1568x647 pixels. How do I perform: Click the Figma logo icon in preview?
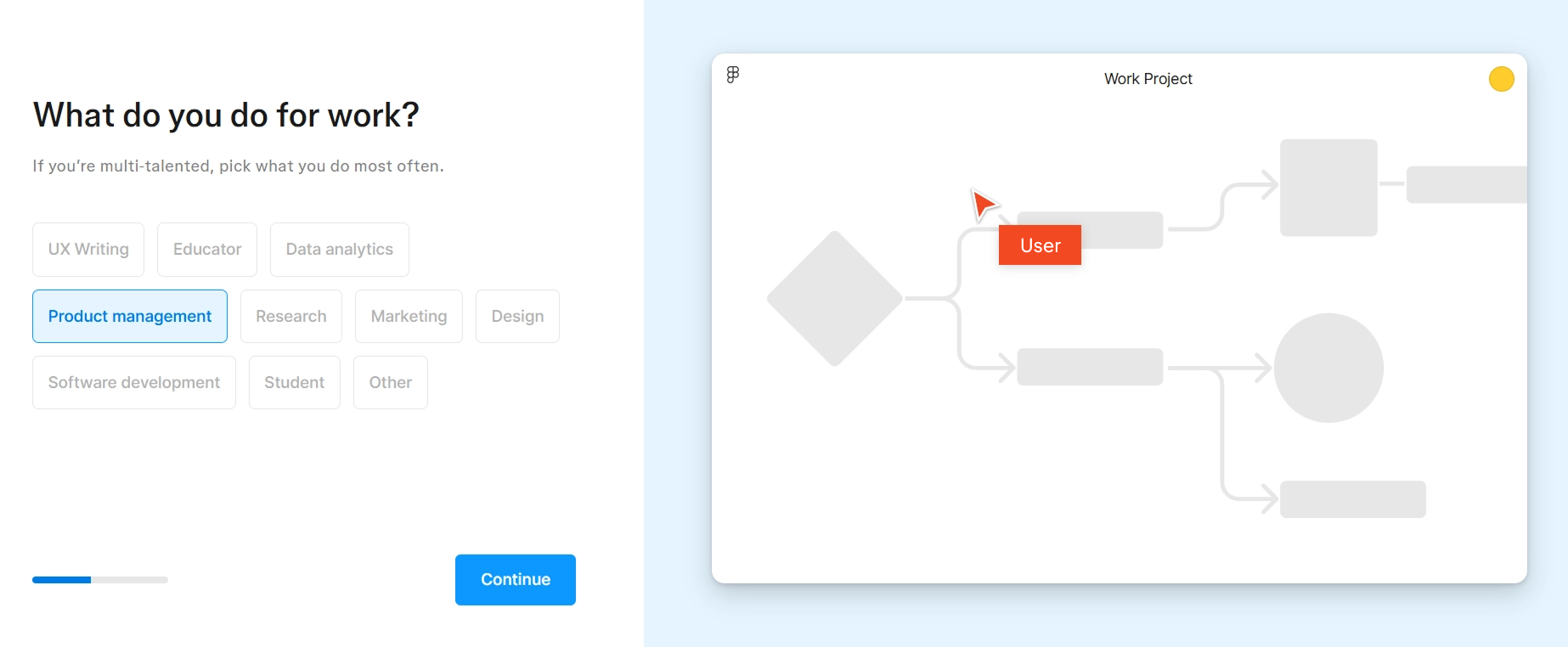733,75
